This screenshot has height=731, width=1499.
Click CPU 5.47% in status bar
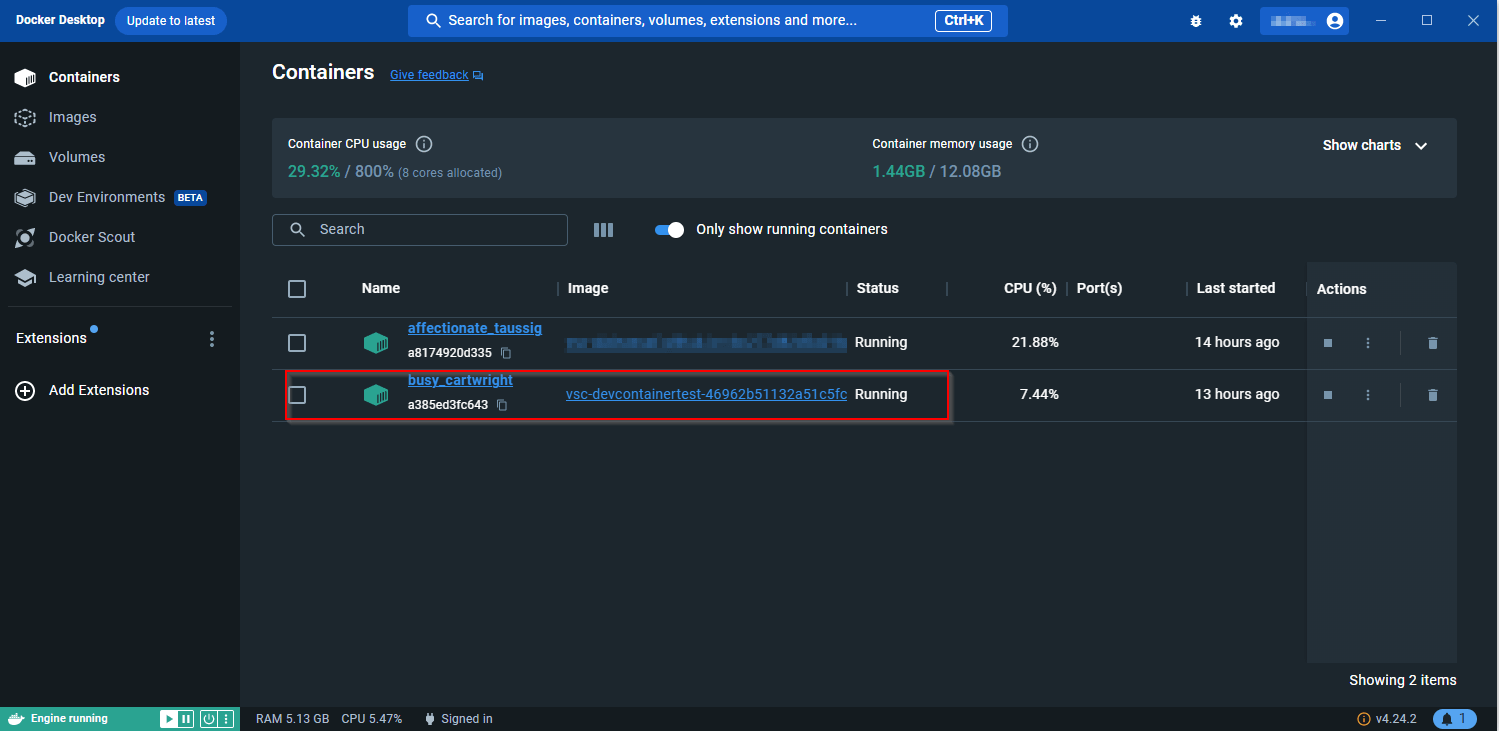click(371, 719)
